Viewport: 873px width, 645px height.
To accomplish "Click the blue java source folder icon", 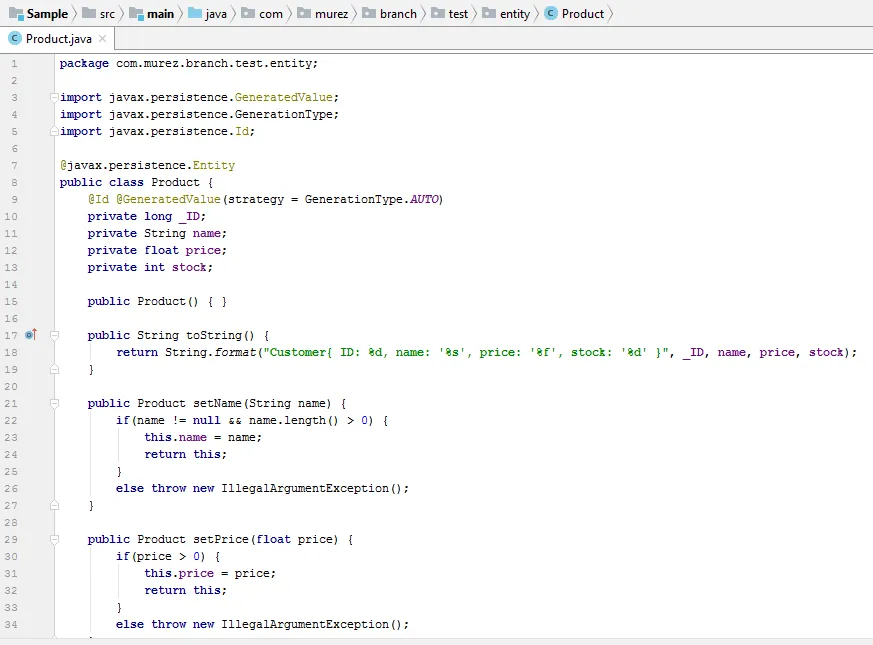I will 194,13.
